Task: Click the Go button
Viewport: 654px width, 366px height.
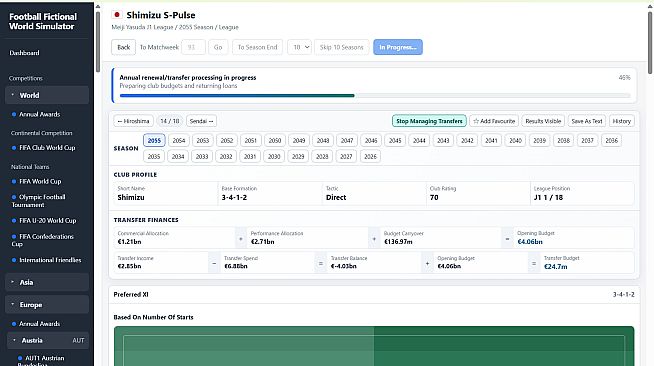Action: 218,47
